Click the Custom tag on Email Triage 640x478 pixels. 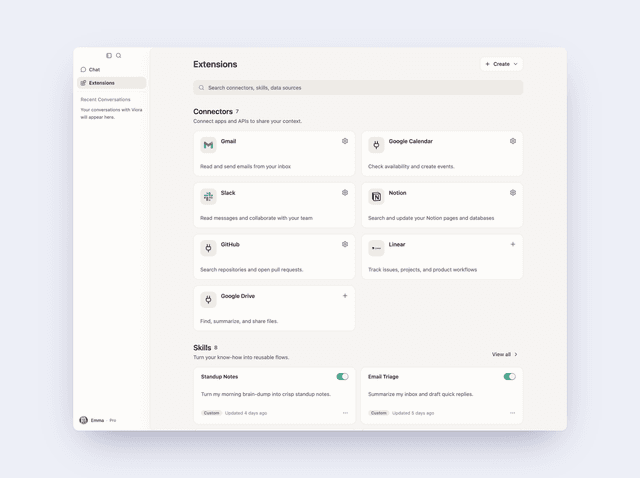point(378,413)
